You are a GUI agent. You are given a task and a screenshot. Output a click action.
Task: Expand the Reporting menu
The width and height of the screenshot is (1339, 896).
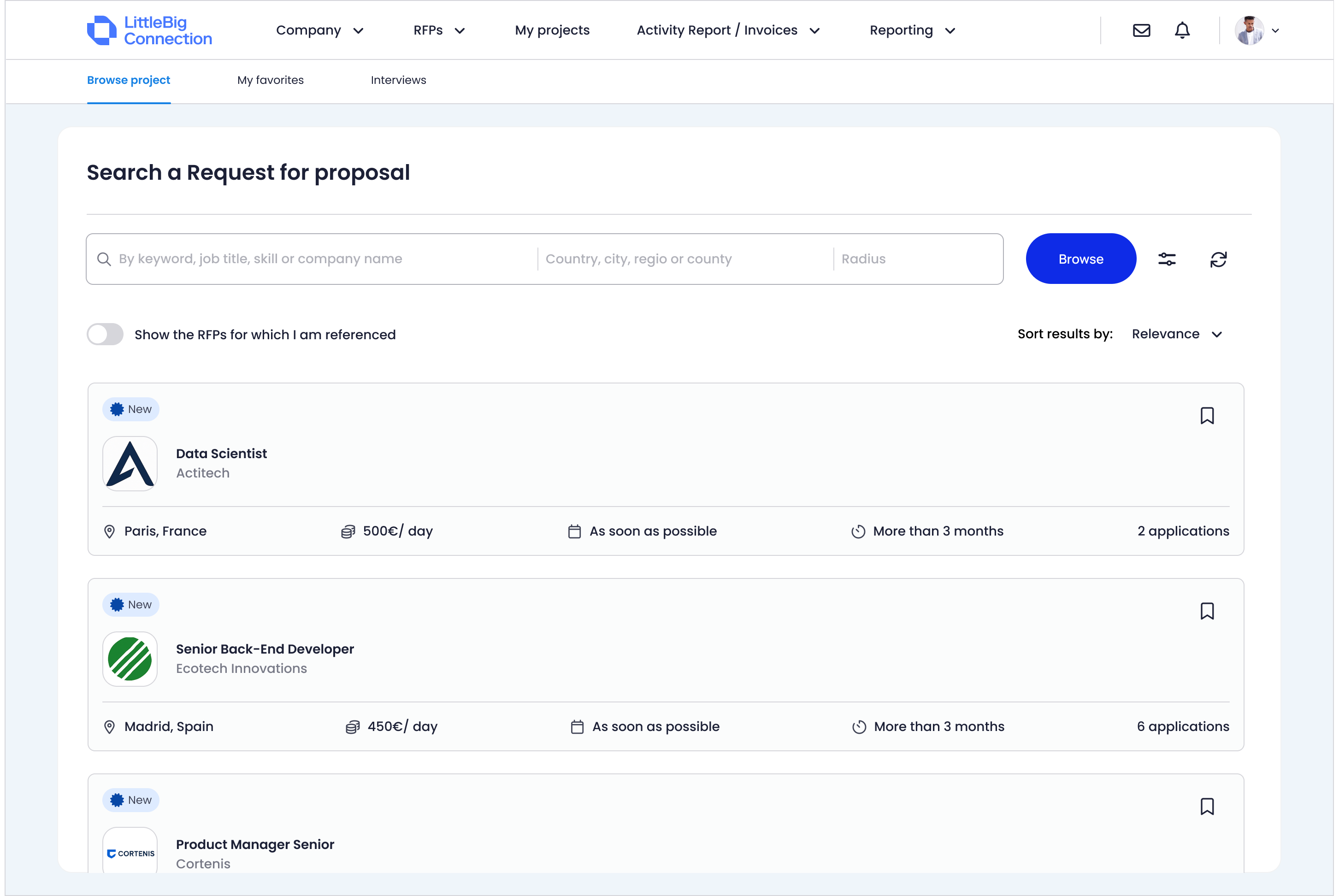(912, 30)
